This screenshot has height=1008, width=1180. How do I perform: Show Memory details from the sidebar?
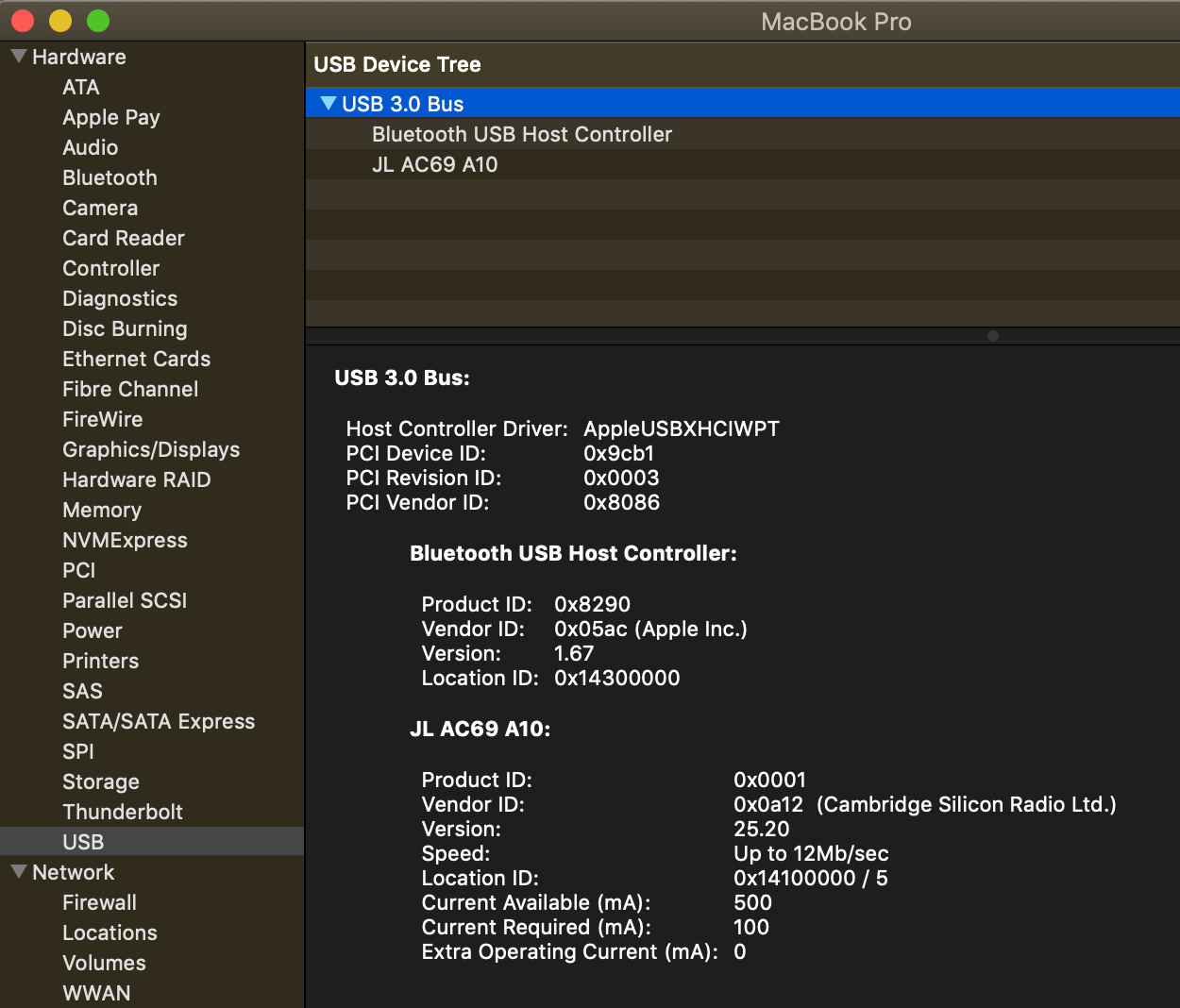[101, 510]
